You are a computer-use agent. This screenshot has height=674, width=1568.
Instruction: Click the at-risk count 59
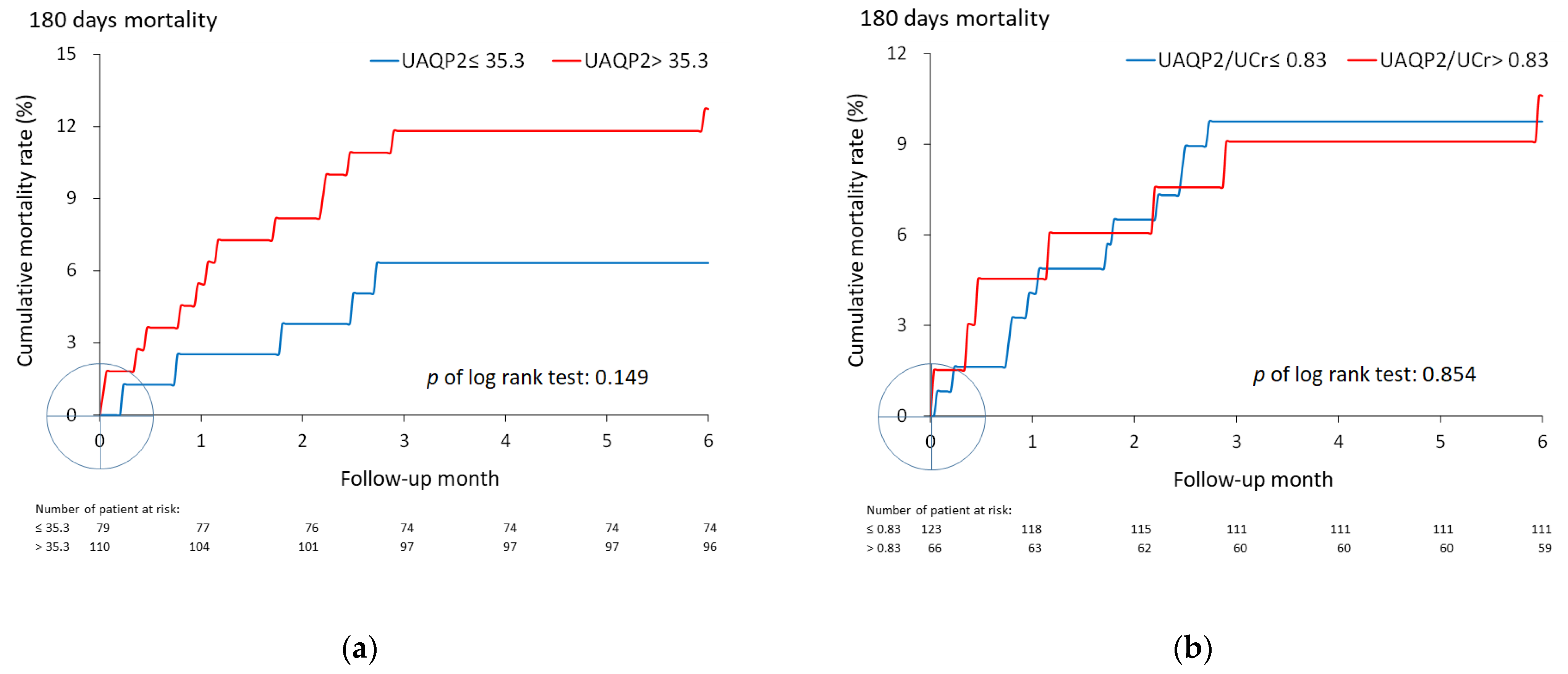tap(1544, 548)
